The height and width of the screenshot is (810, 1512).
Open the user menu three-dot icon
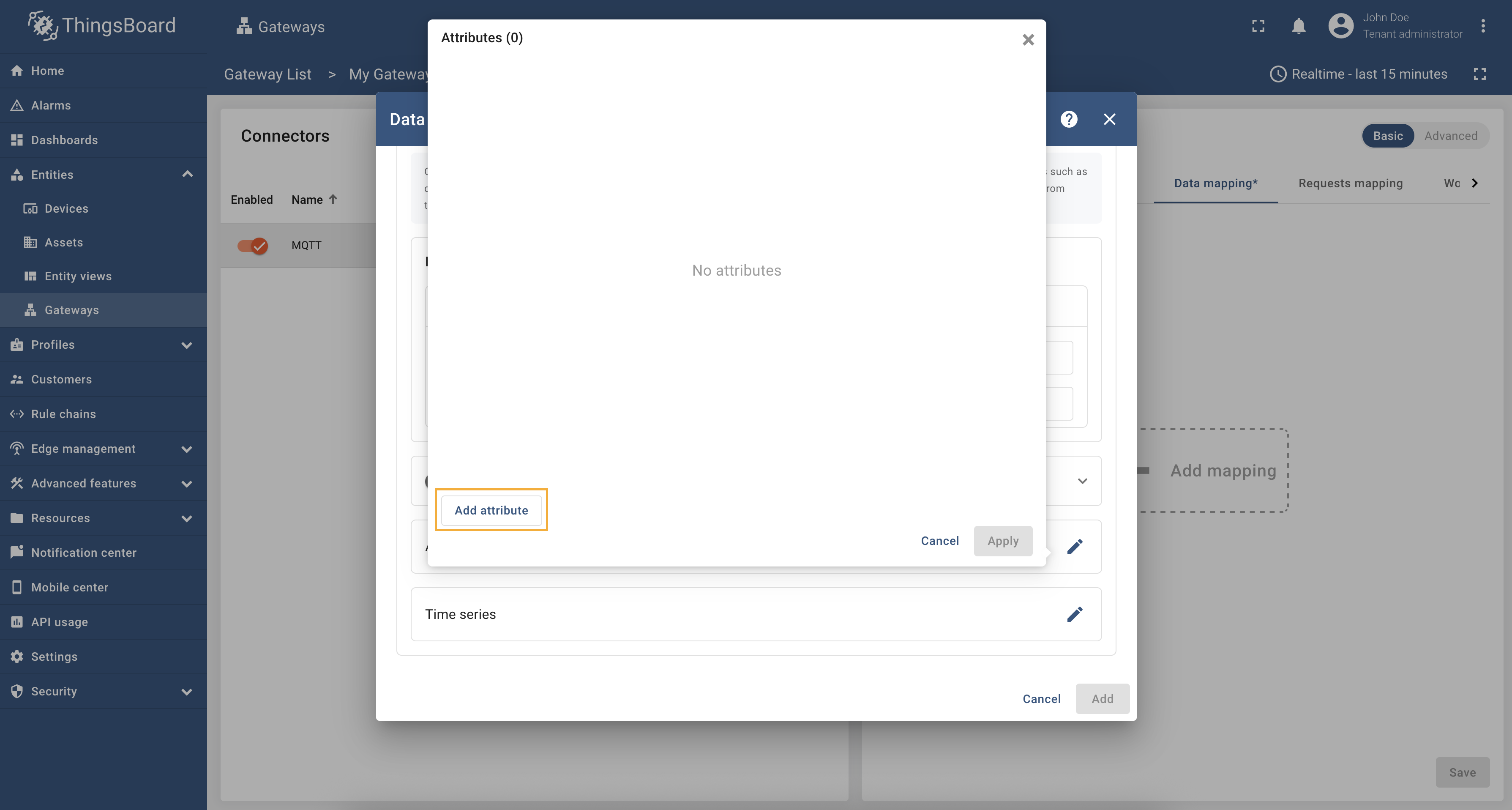click(1483, 26)
